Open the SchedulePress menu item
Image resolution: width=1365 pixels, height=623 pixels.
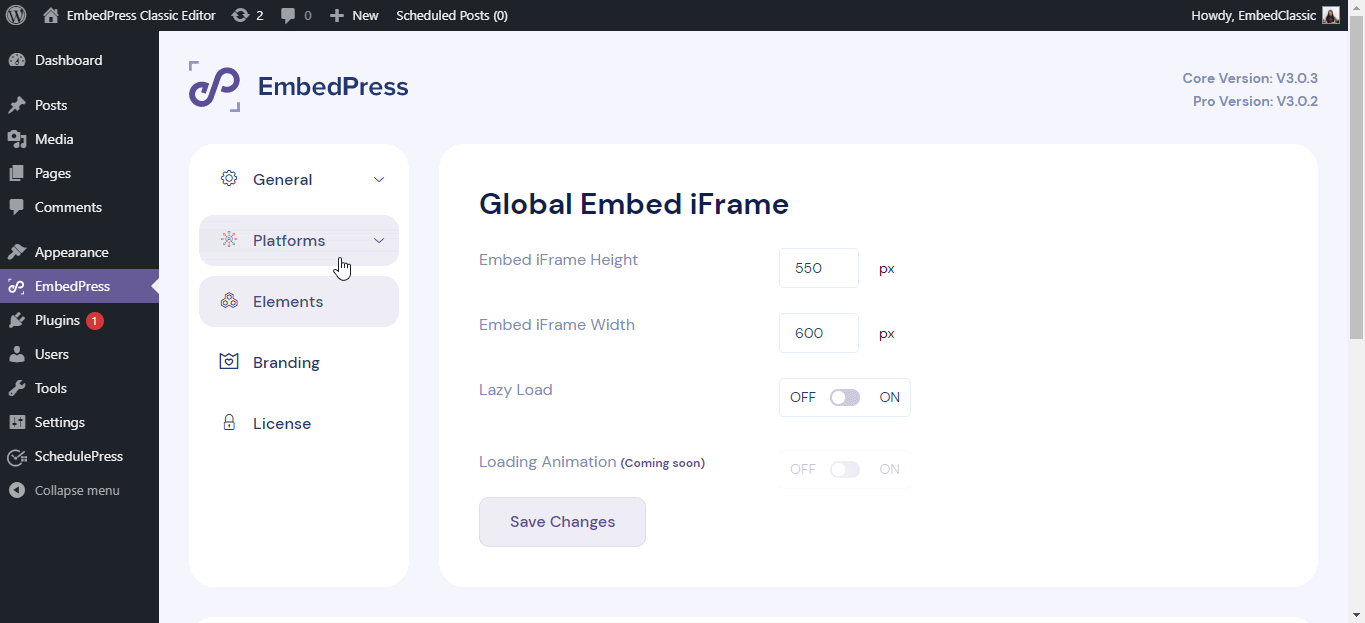[79, 456]
